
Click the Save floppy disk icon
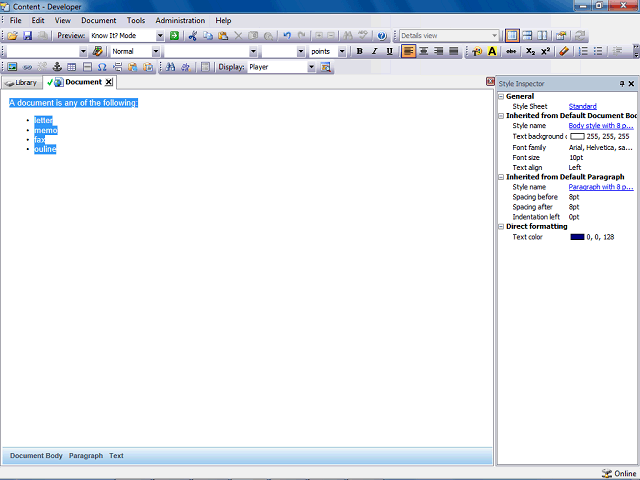(x=27, y=36)
